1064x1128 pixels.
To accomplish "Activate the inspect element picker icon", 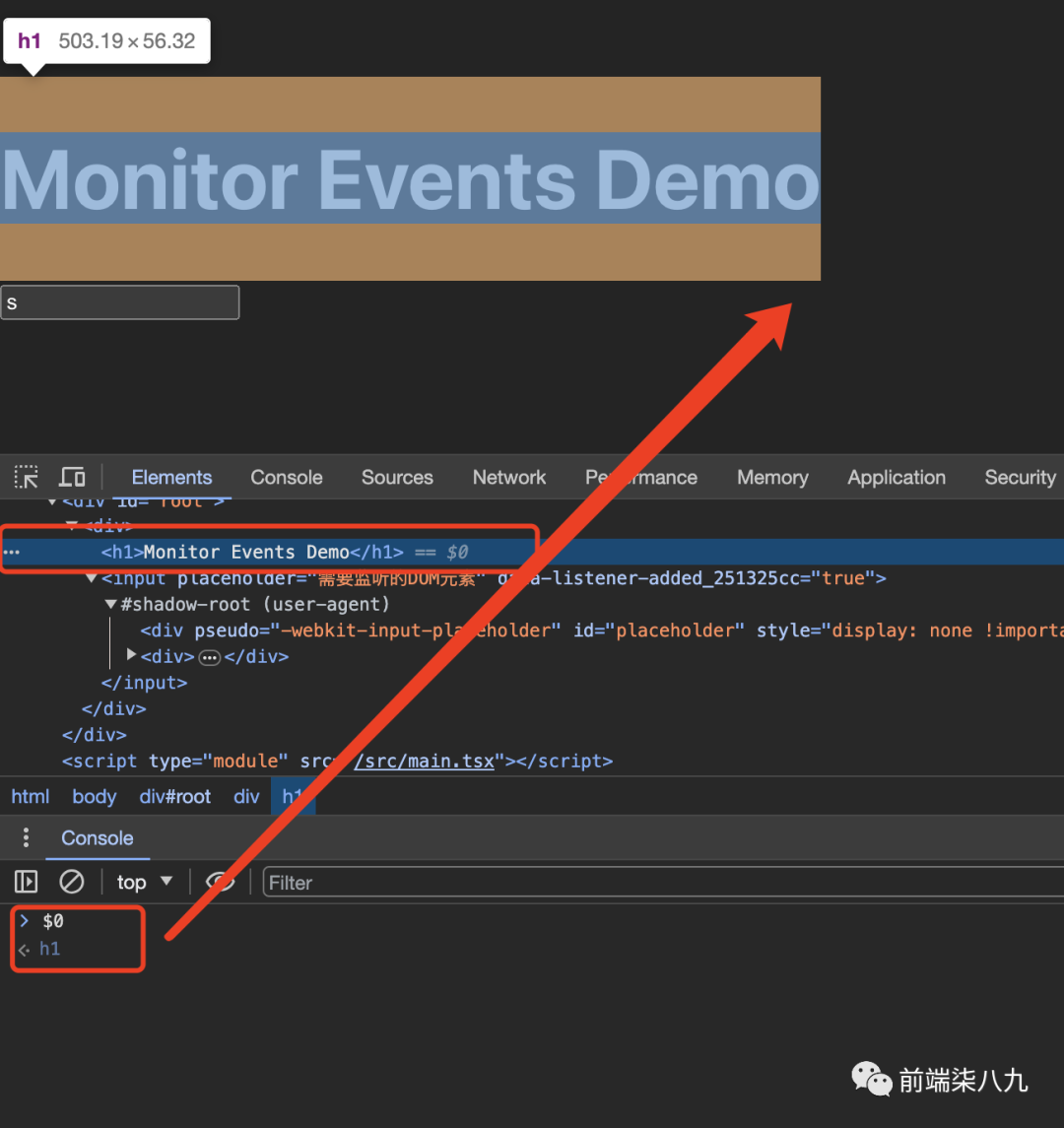I will (x=27, y=477).
